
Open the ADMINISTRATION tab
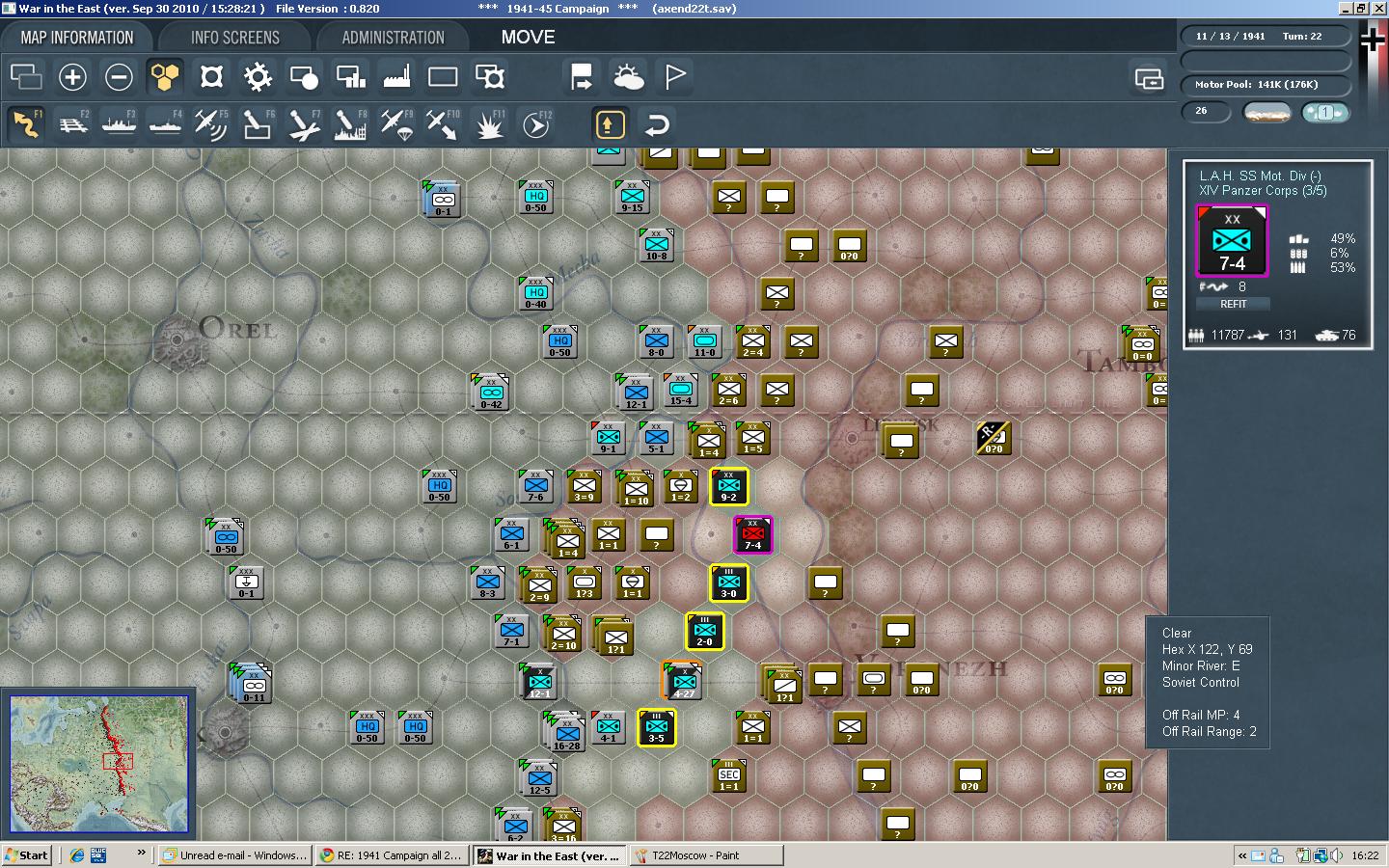point(393,38)
